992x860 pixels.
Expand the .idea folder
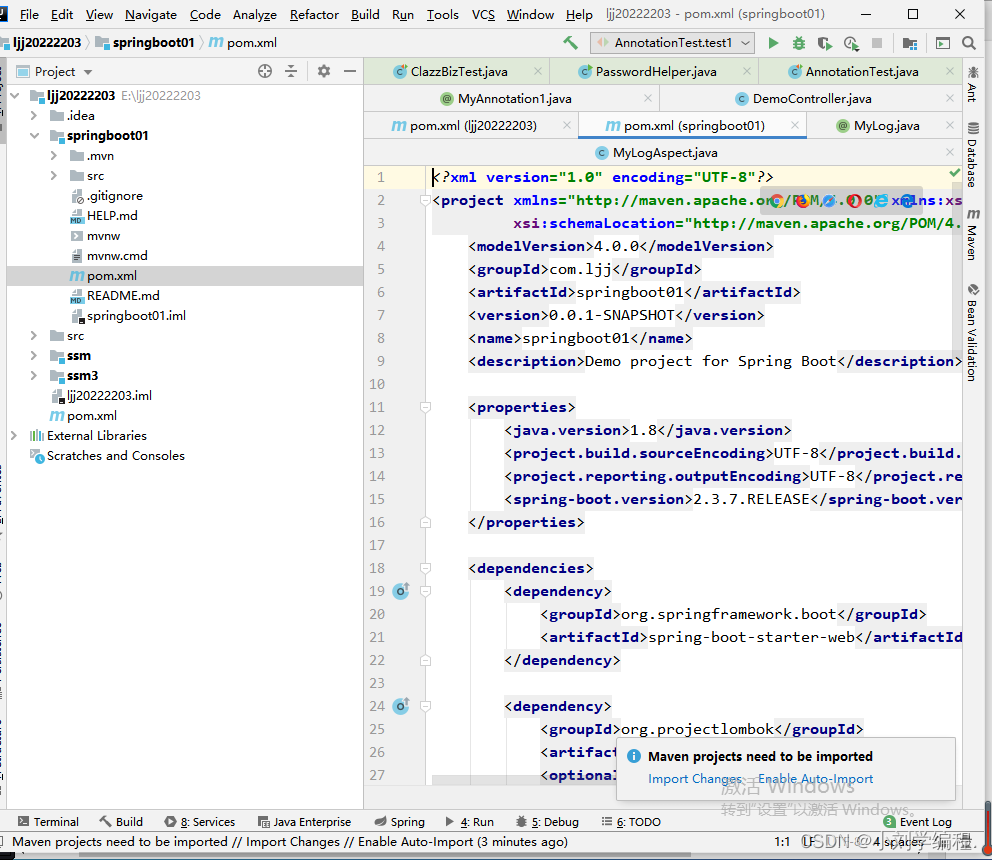34,116
